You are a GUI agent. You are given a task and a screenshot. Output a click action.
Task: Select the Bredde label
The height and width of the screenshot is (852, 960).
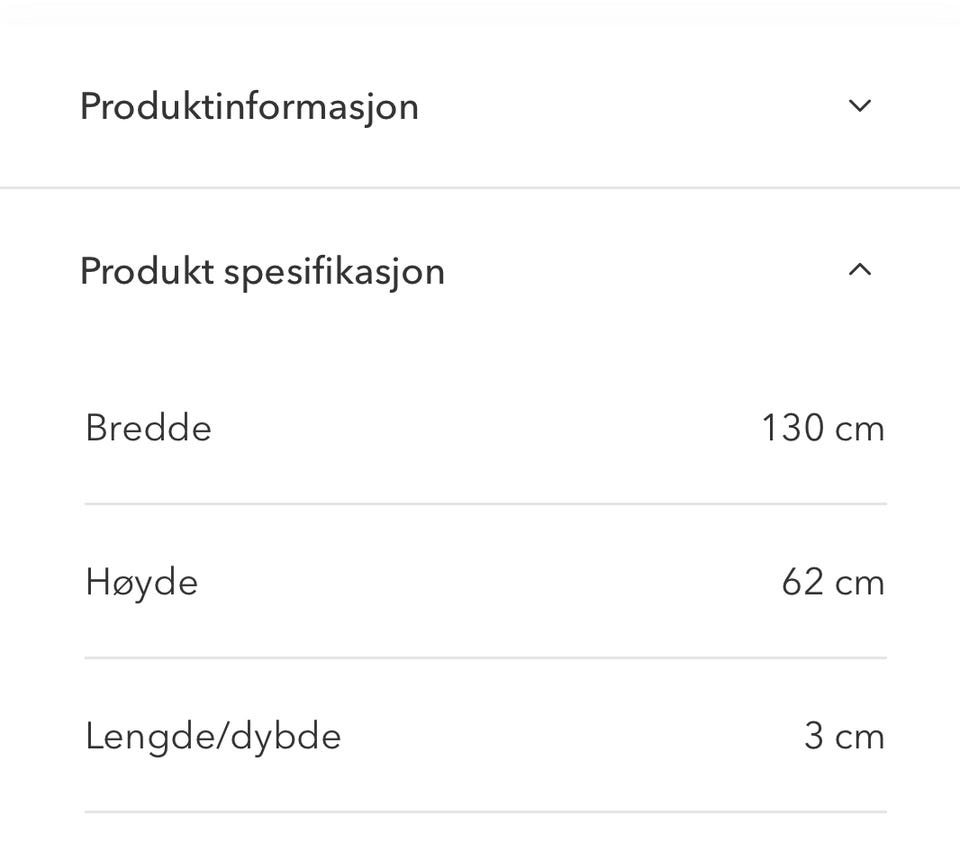[x=148, y=428]
